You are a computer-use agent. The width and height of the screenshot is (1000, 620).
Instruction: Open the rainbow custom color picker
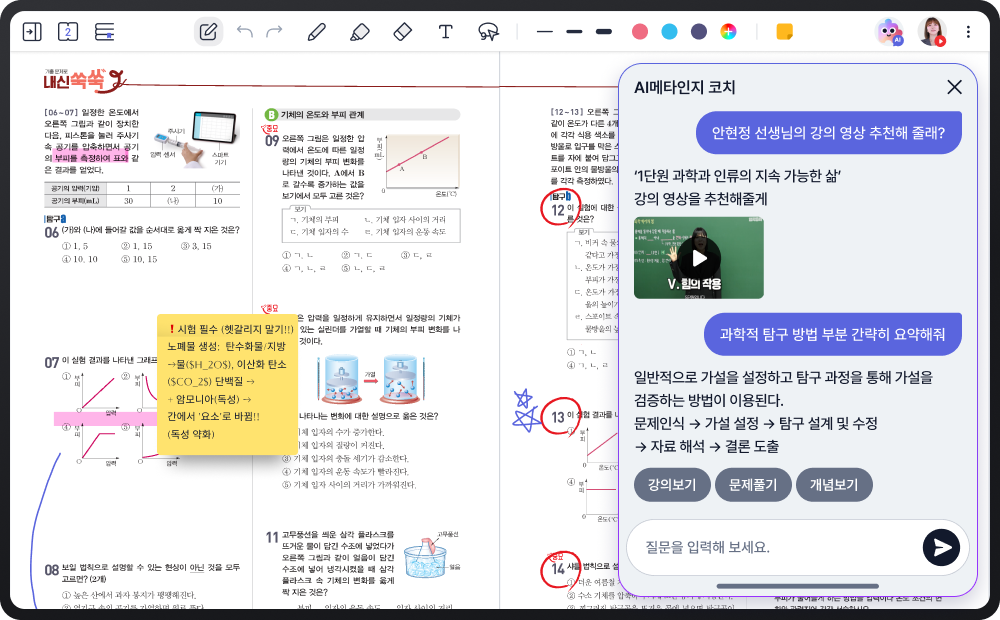[728, 31]
